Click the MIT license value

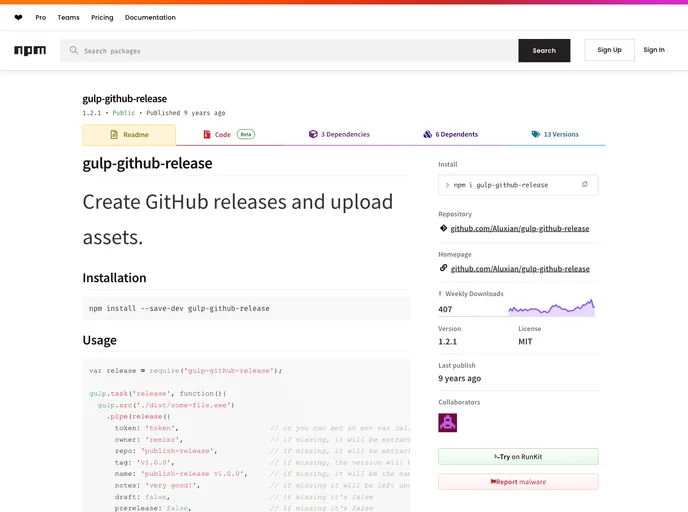525,342
